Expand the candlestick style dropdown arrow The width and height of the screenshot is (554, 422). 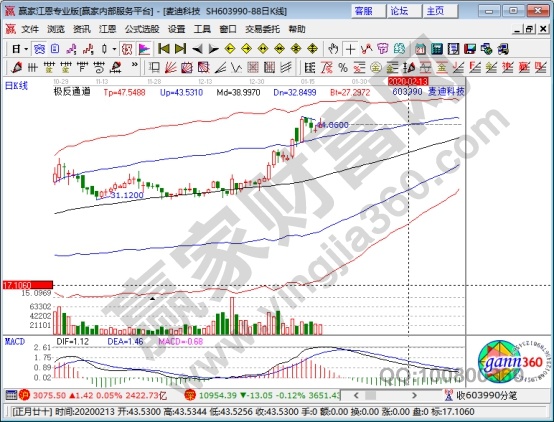[114, 49]
